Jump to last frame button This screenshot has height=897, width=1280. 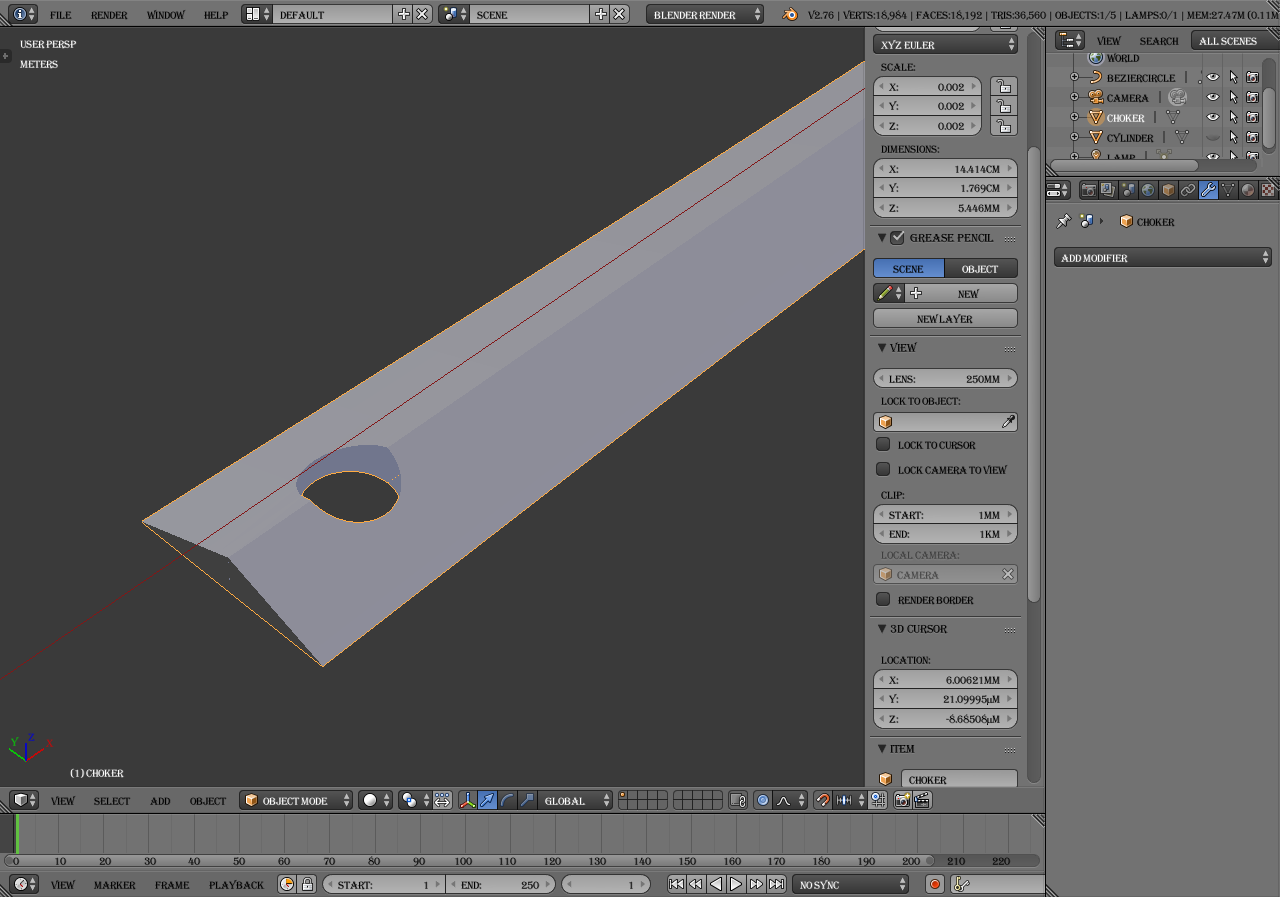[776, 884]
